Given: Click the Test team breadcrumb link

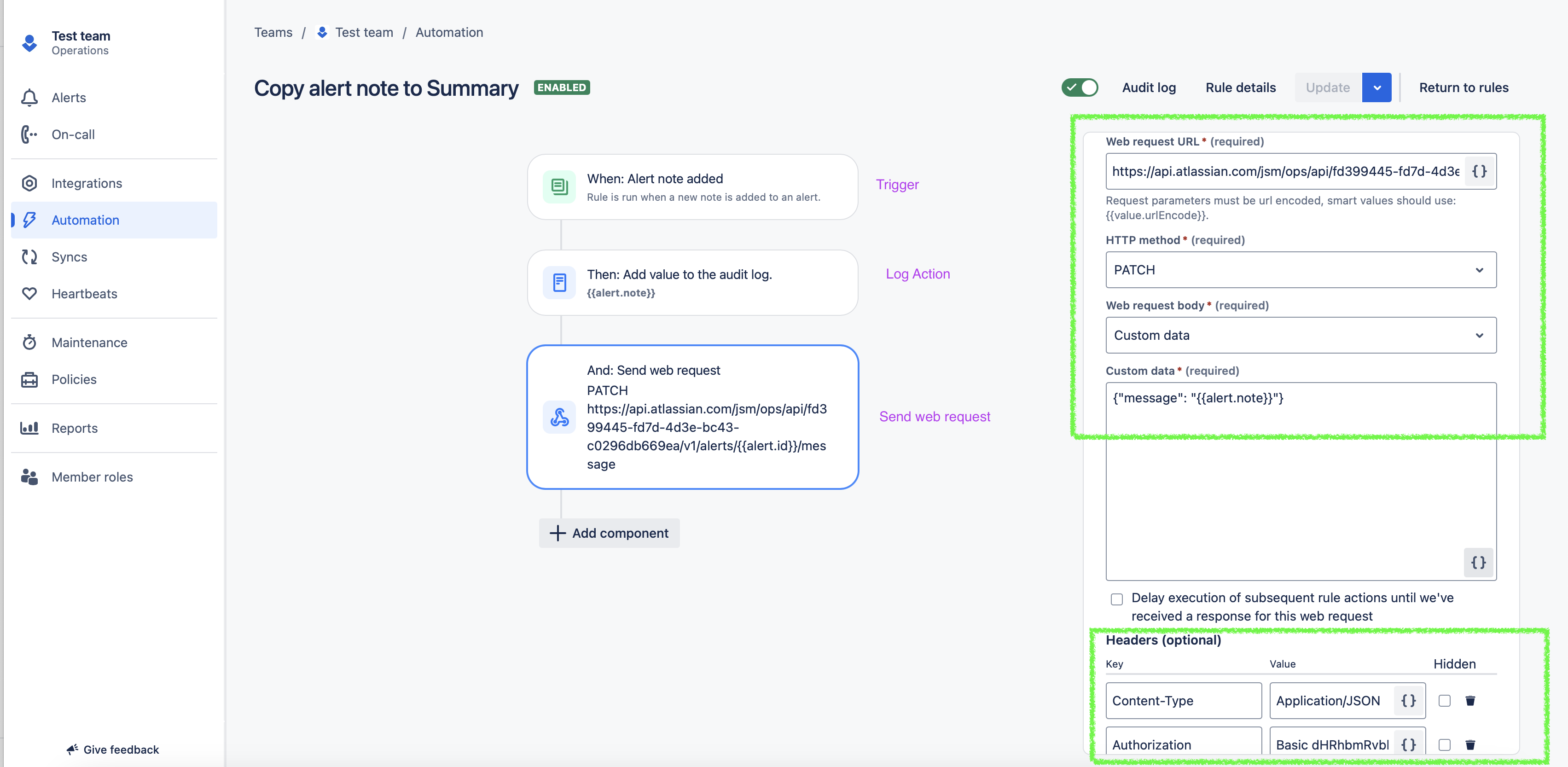Looking at the screenshot, I should coord(363,32).
